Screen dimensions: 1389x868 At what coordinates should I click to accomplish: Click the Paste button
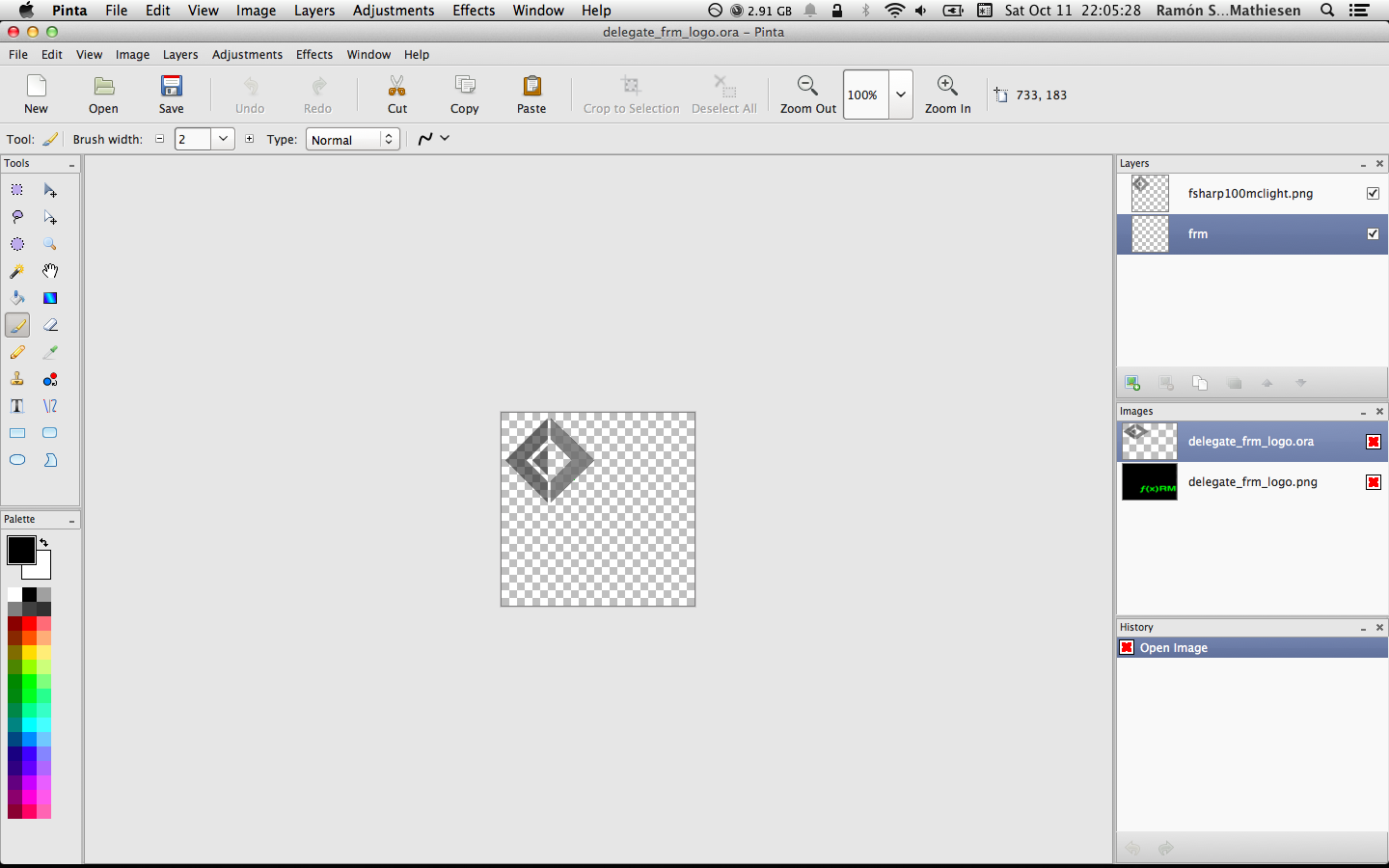tap(531, 95)
